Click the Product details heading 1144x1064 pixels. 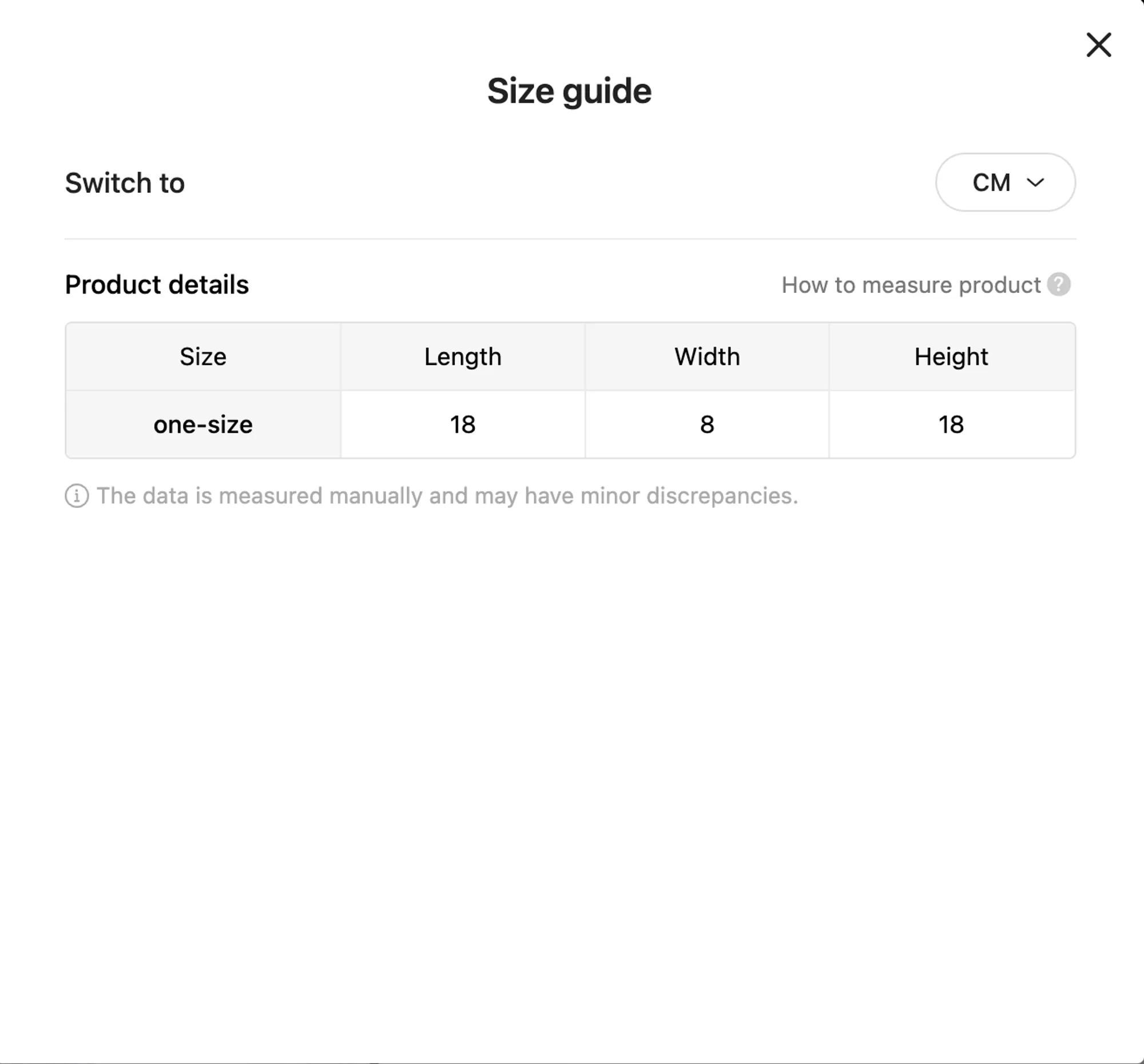point(157,284)
